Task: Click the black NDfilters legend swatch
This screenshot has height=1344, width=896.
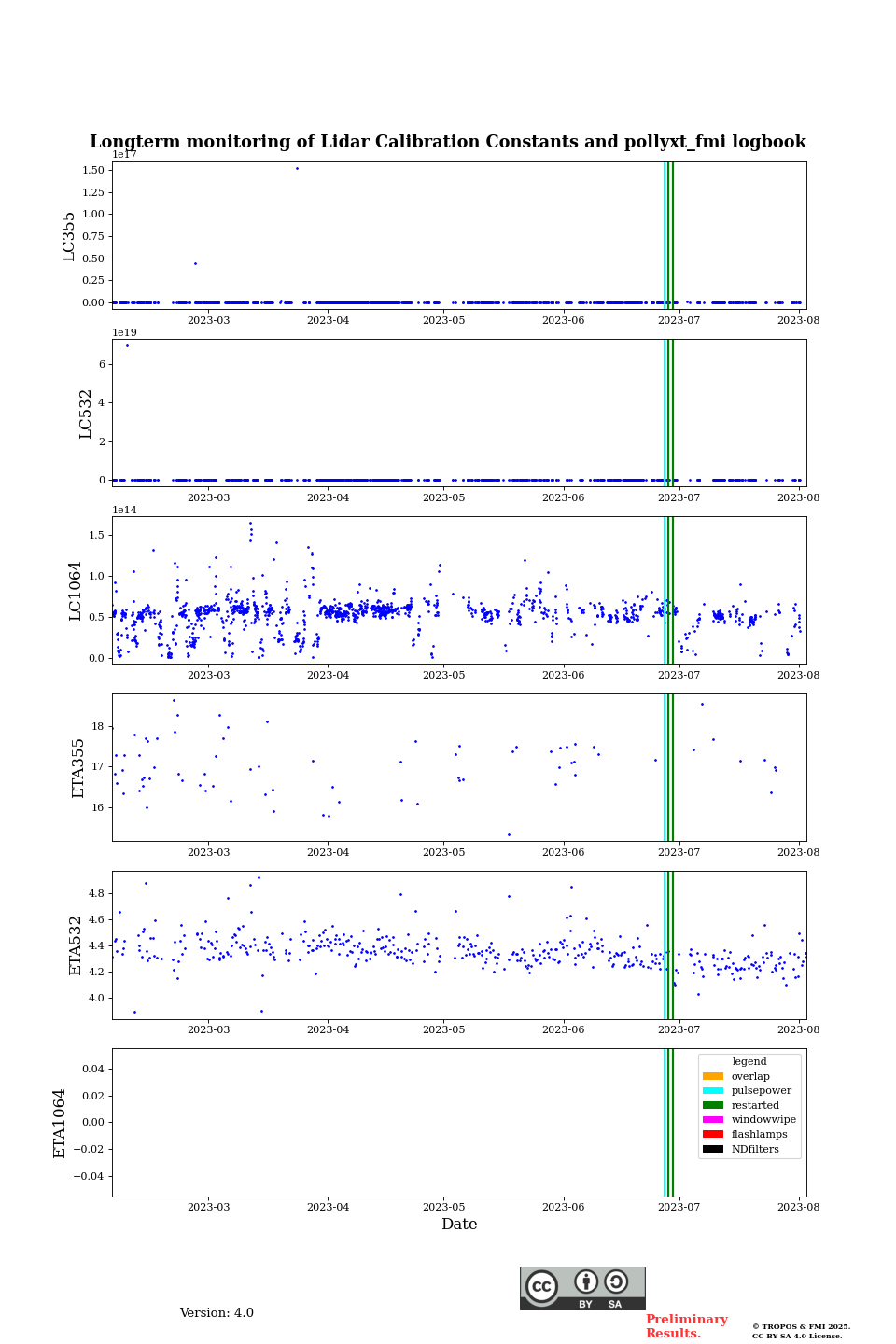Action: [713, 1150]
